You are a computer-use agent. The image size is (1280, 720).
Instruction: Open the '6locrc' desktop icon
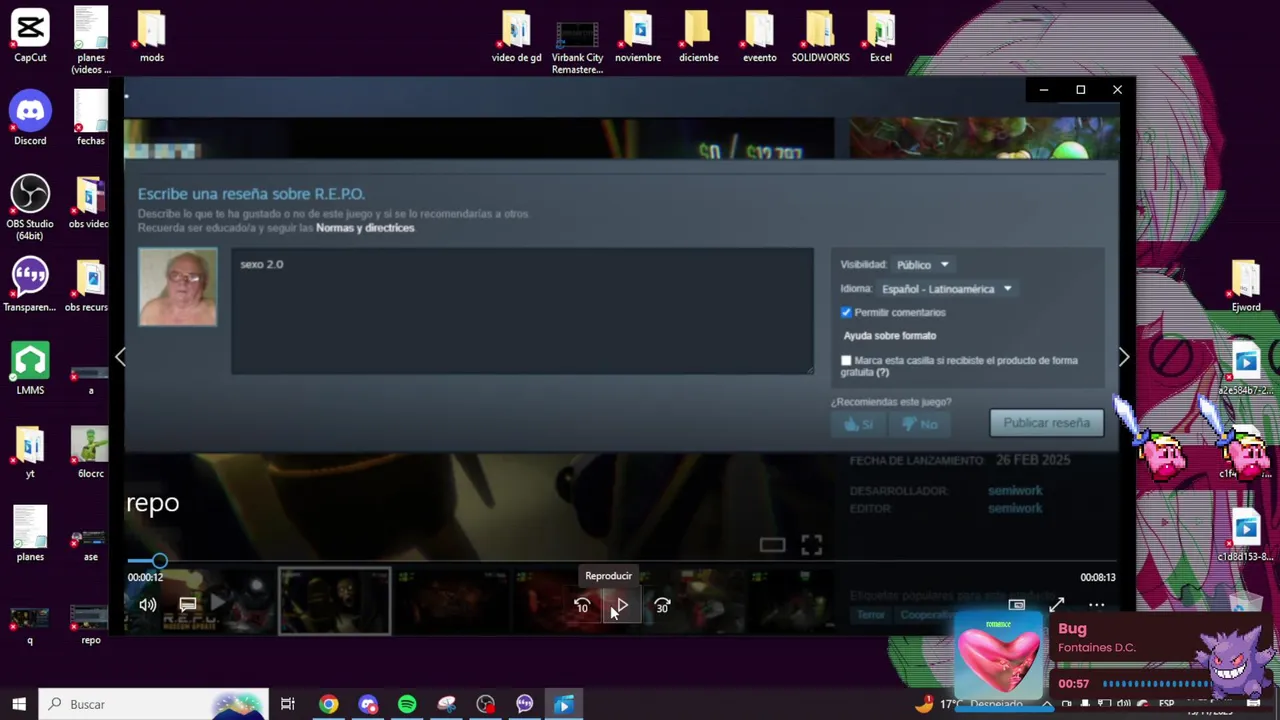[x=91, y=452]
